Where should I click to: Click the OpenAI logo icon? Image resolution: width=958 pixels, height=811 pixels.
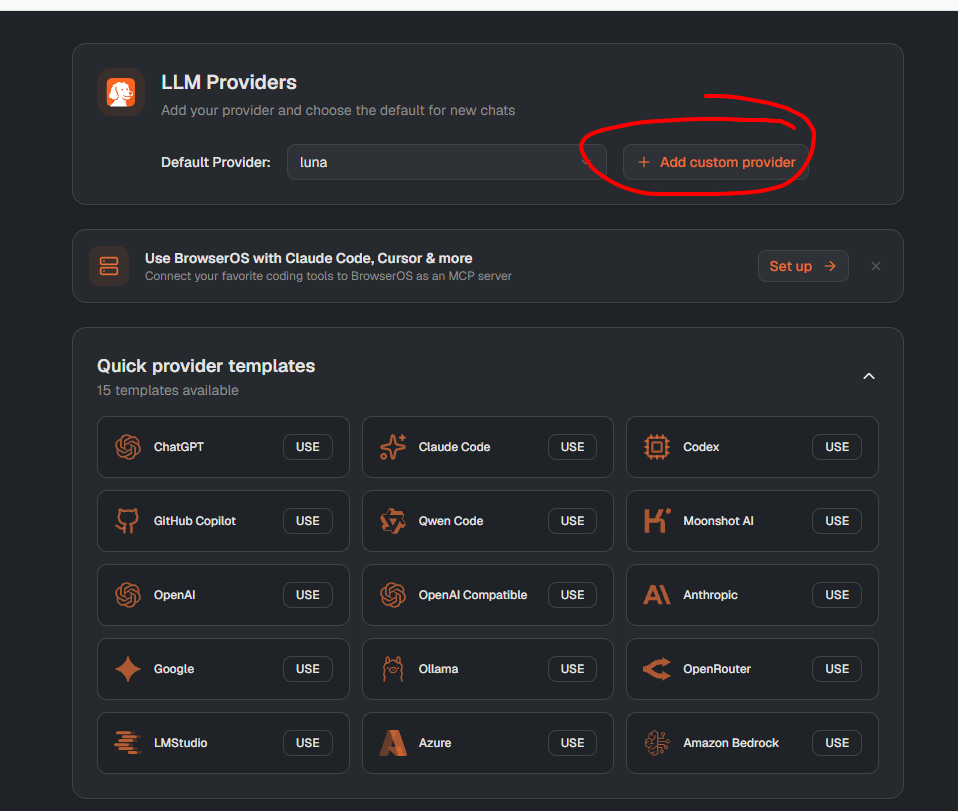128,595
